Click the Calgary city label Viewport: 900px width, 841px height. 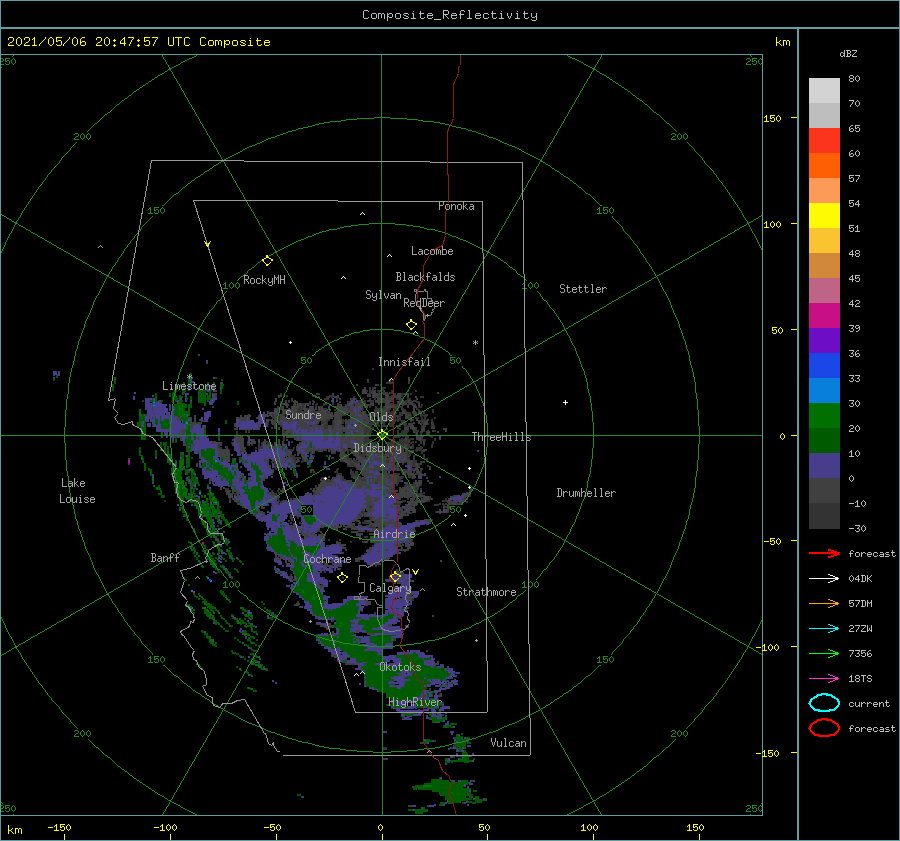coord(390,588)
